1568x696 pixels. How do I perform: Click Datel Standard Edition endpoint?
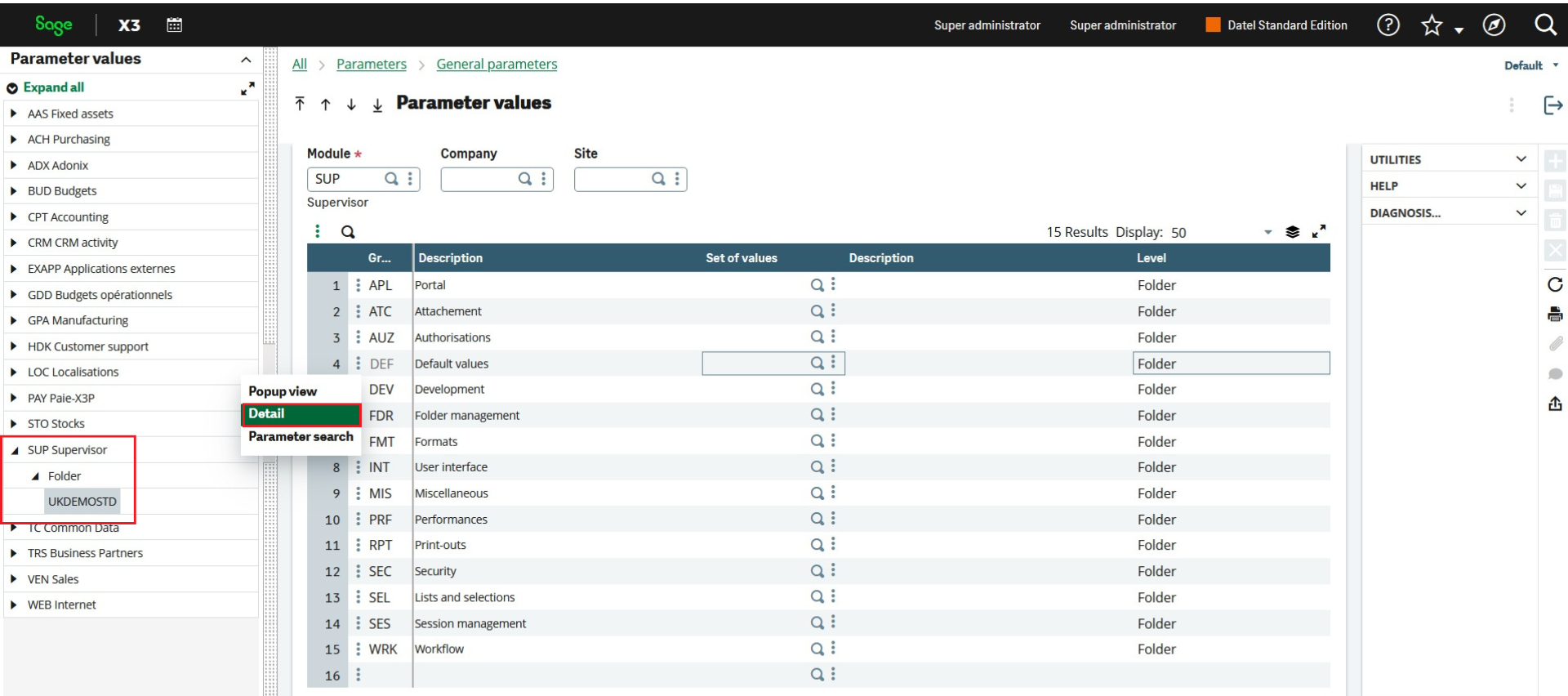[x=1276, y=25]
